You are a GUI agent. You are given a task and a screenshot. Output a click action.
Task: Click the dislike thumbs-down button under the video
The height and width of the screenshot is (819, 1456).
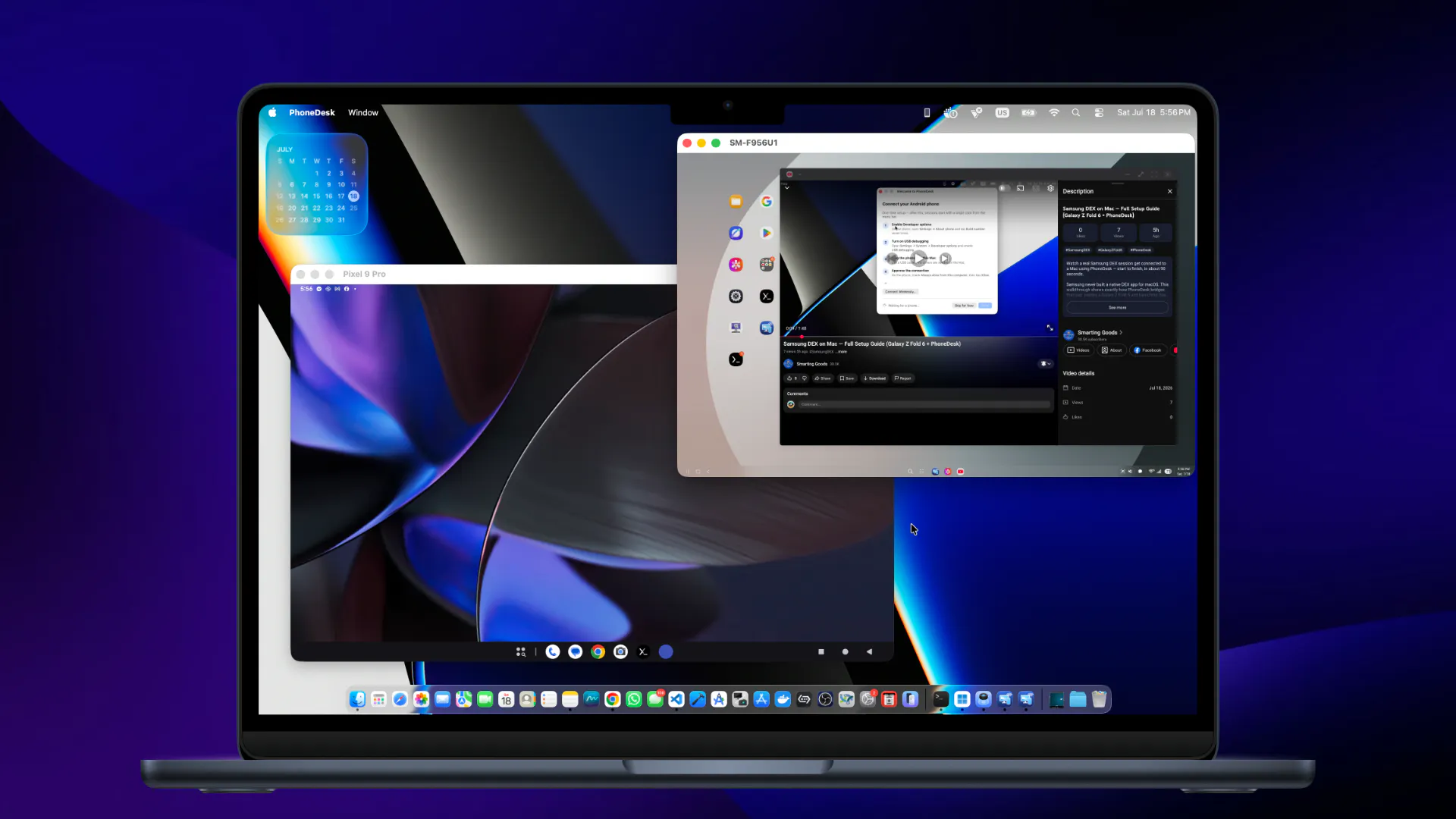pos(805,378)
